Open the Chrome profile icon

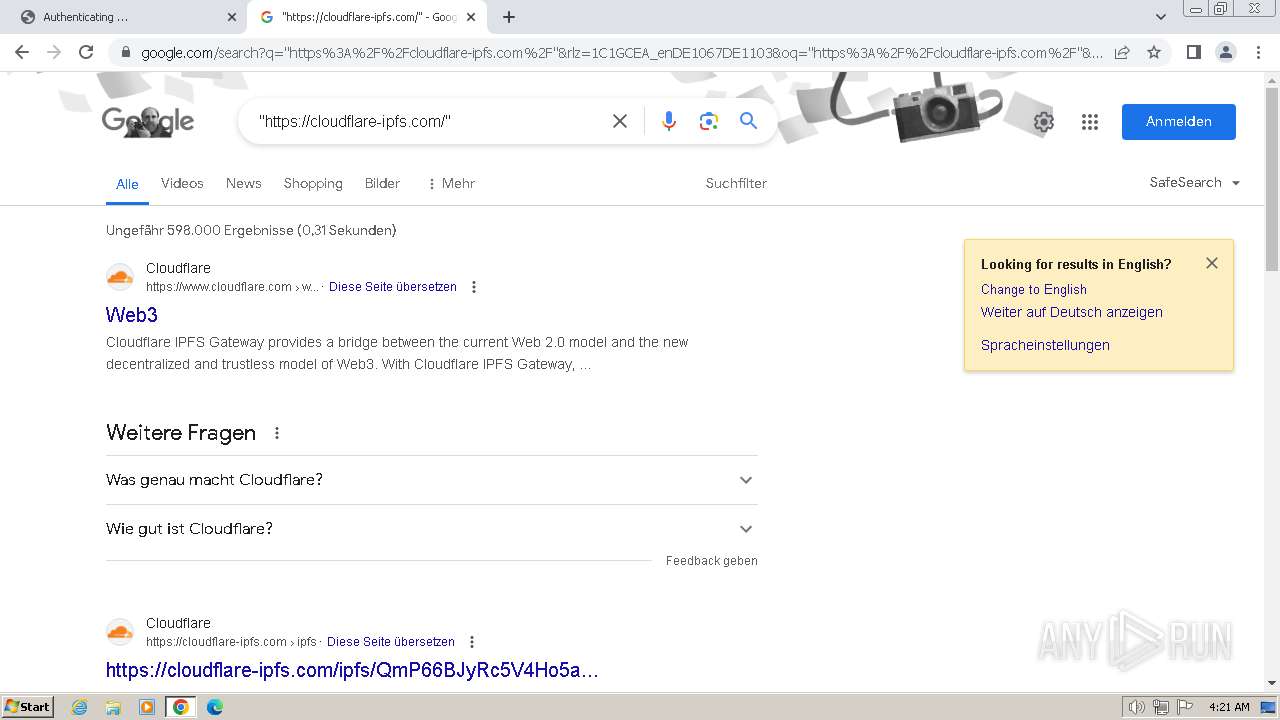[1226, 52]
